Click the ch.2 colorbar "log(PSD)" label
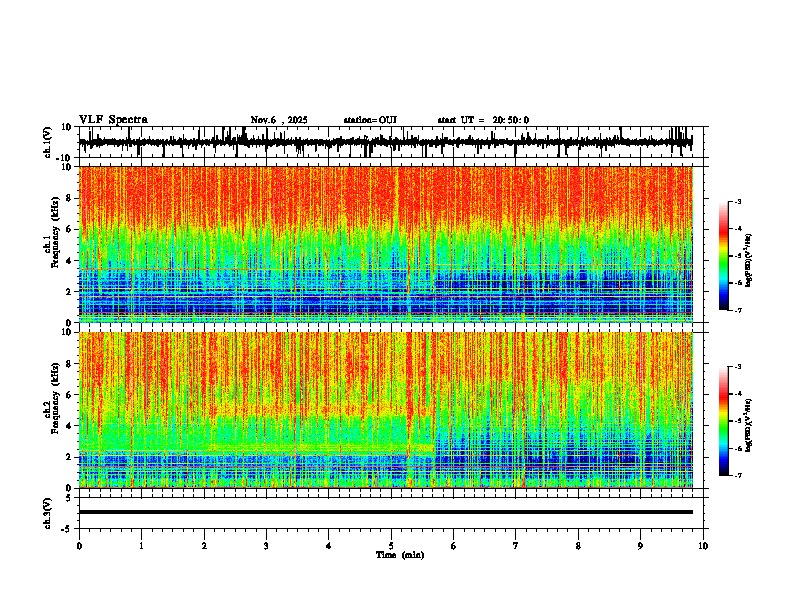 748,425
